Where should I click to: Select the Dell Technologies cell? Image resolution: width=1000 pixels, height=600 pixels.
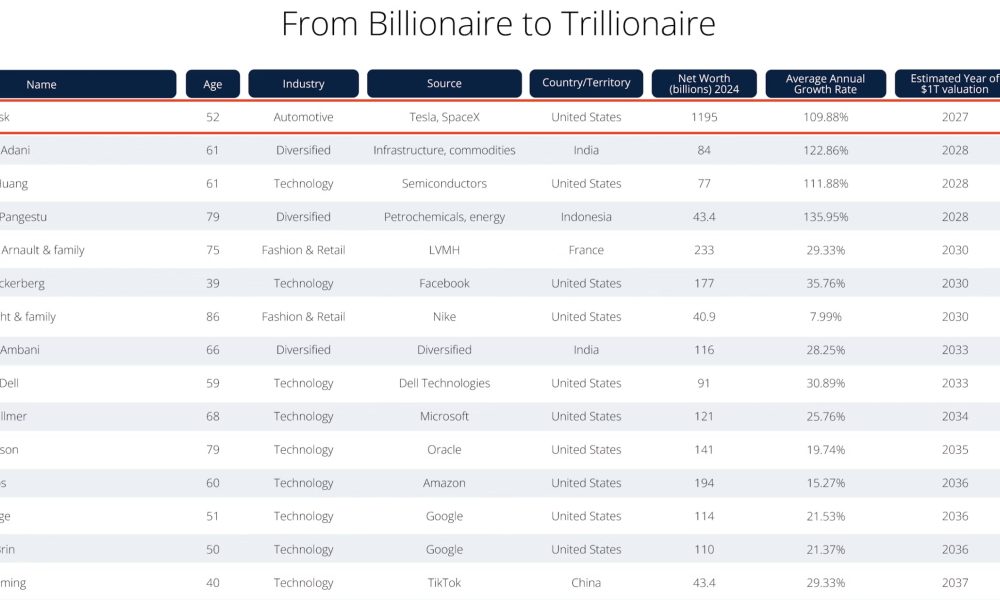click(445, 383)
